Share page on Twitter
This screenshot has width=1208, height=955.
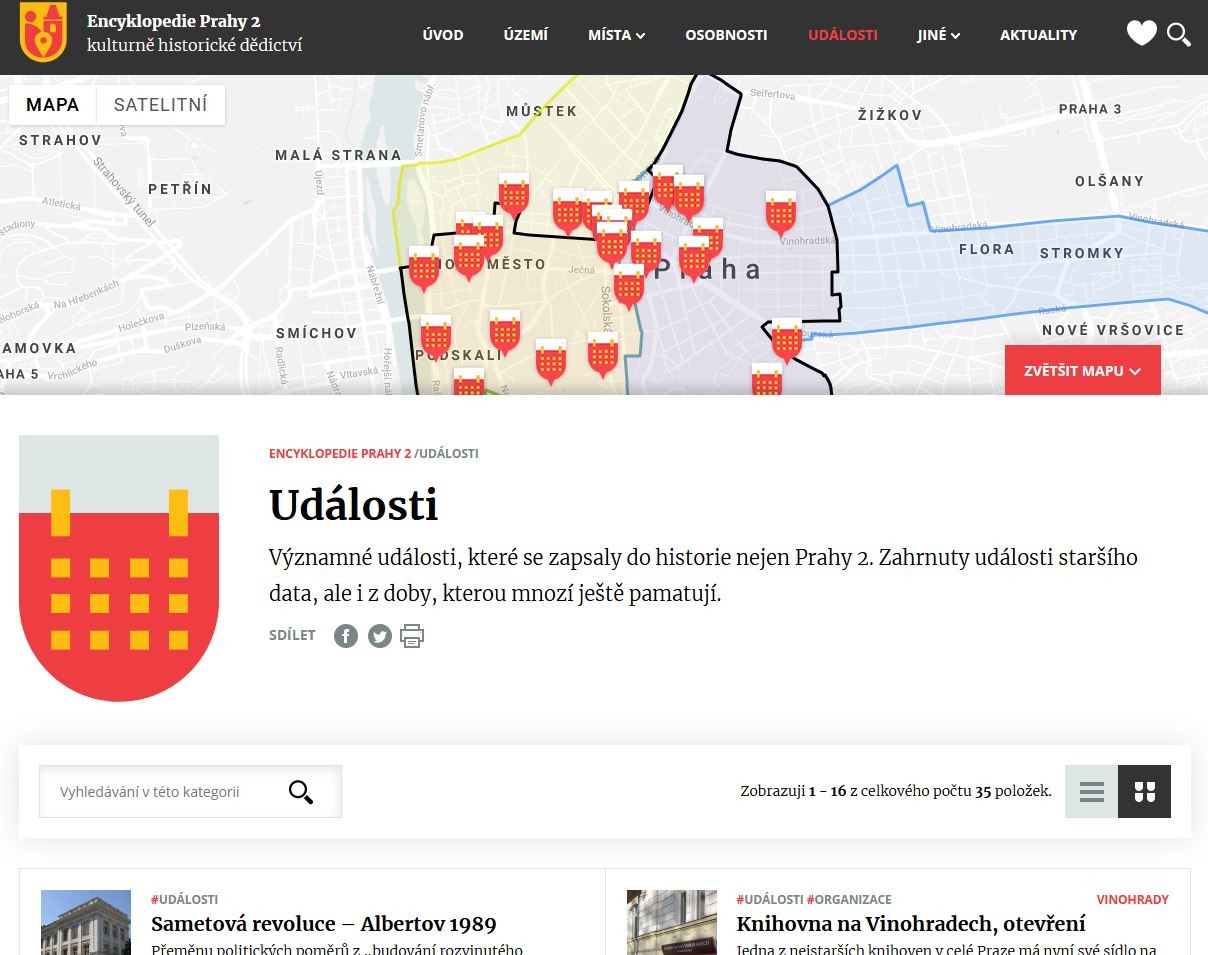[x=380, y=636]
